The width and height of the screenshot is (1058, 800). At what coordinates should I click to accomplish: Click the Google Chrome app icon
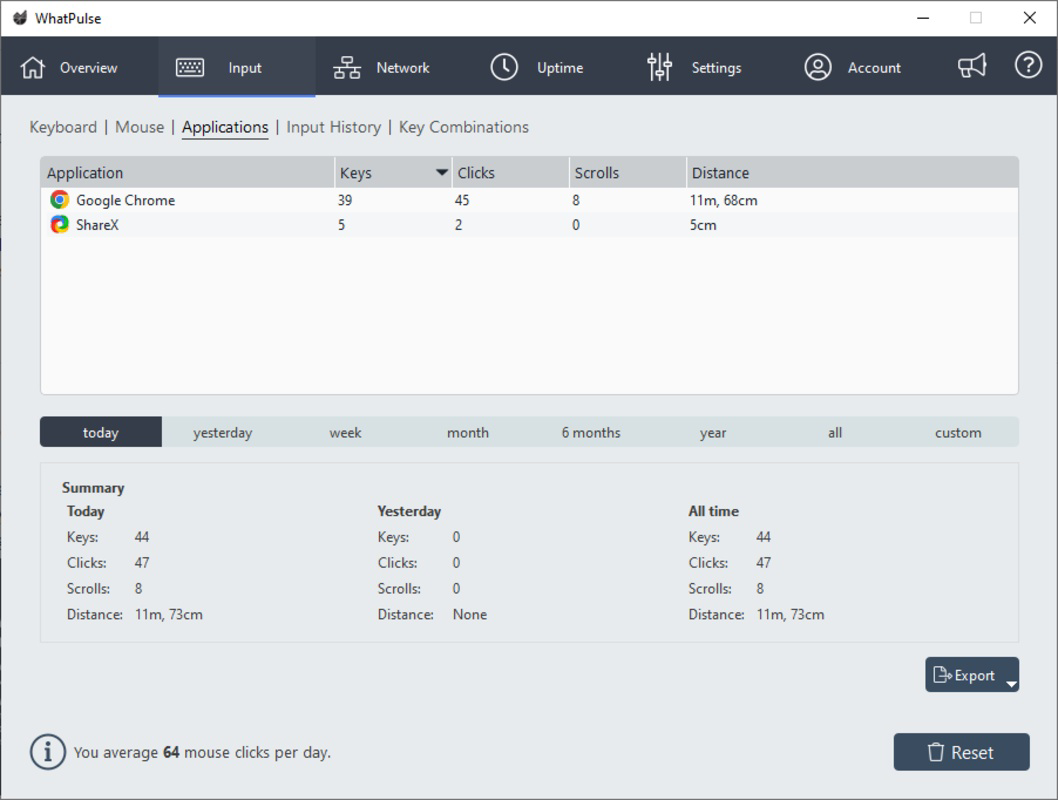tap(59, 200)
